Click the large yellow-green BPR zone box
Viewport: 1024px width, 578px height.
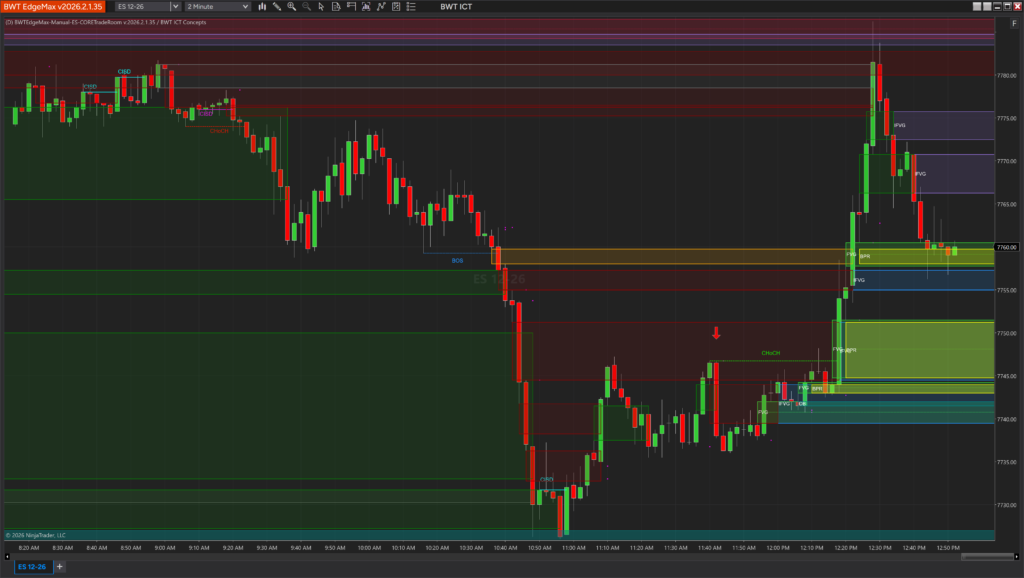tap(920, 349)
